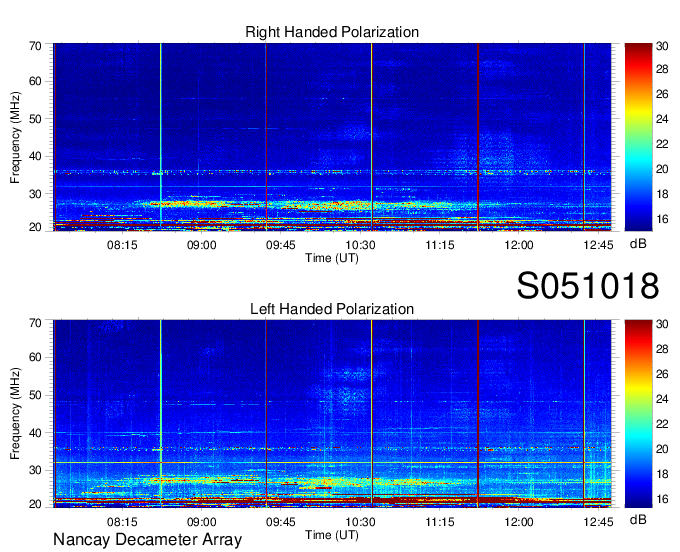
Task: Click 26 dB tick on Left Handed color bar
Action: pos(662,373)
